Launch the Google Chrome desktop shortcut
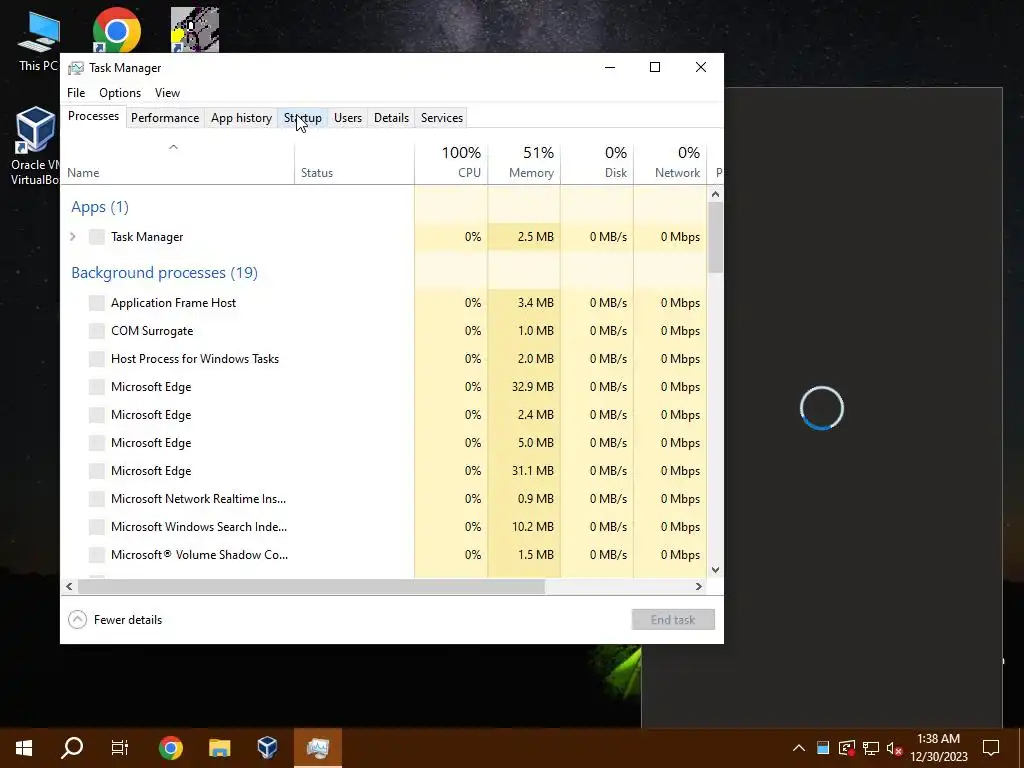This screenshot has width=1024, height=768. click(x=116, y=30)
